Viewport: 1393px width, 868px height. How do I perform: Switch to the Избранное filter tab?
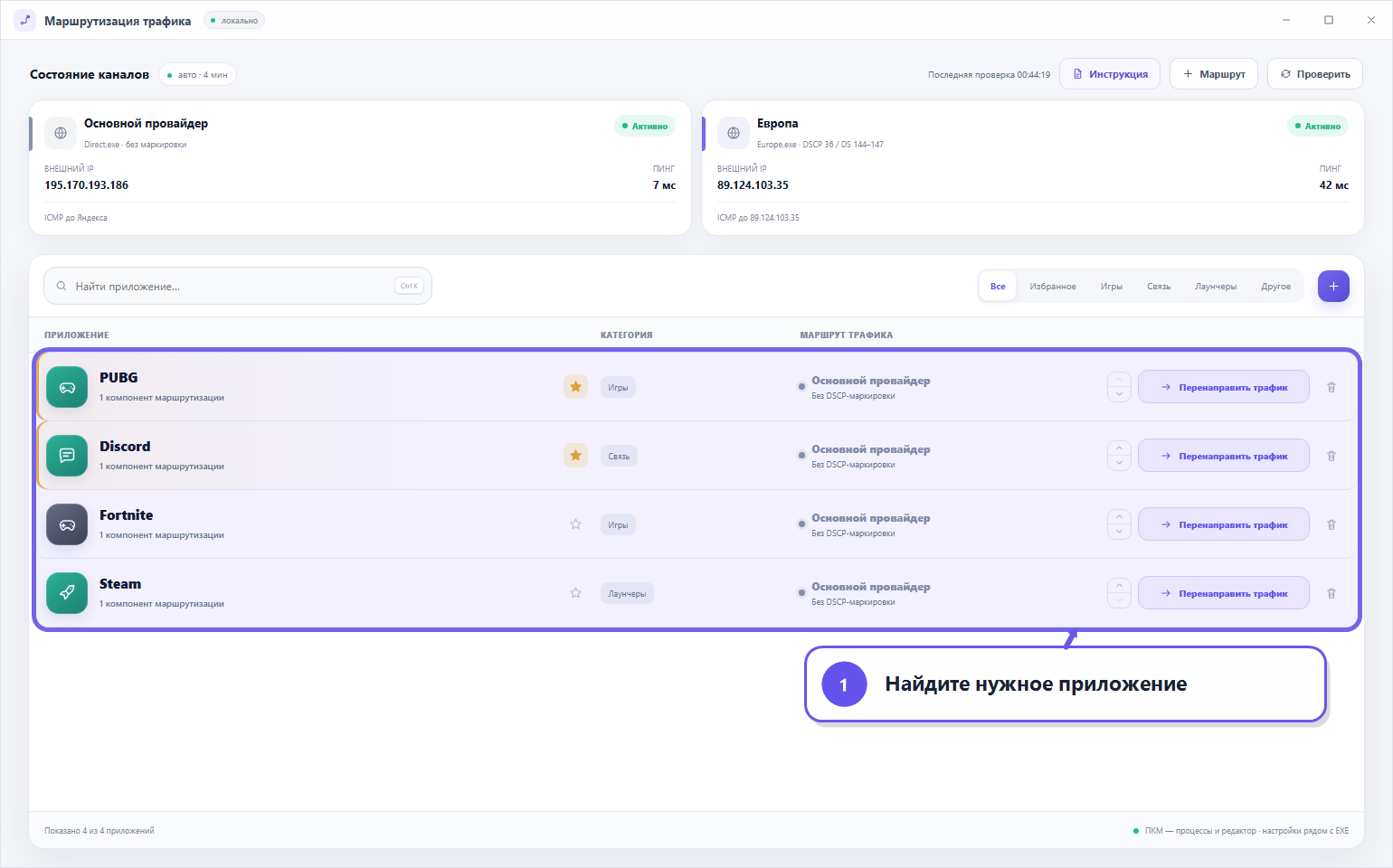tap(1053, 287)
